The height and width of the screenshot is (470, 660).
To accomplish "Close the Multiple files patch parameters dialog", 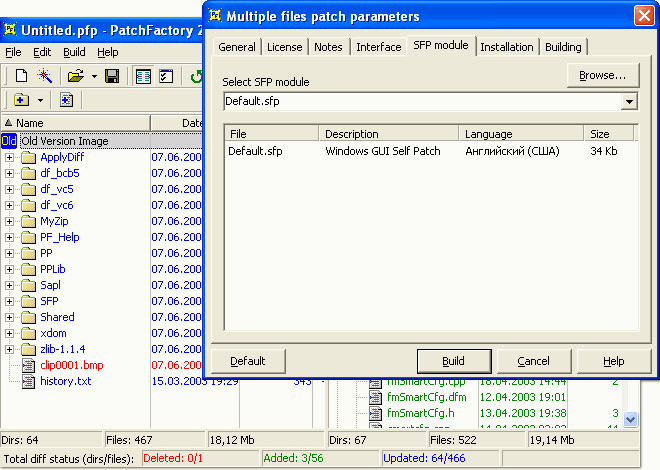I will 644,16.
